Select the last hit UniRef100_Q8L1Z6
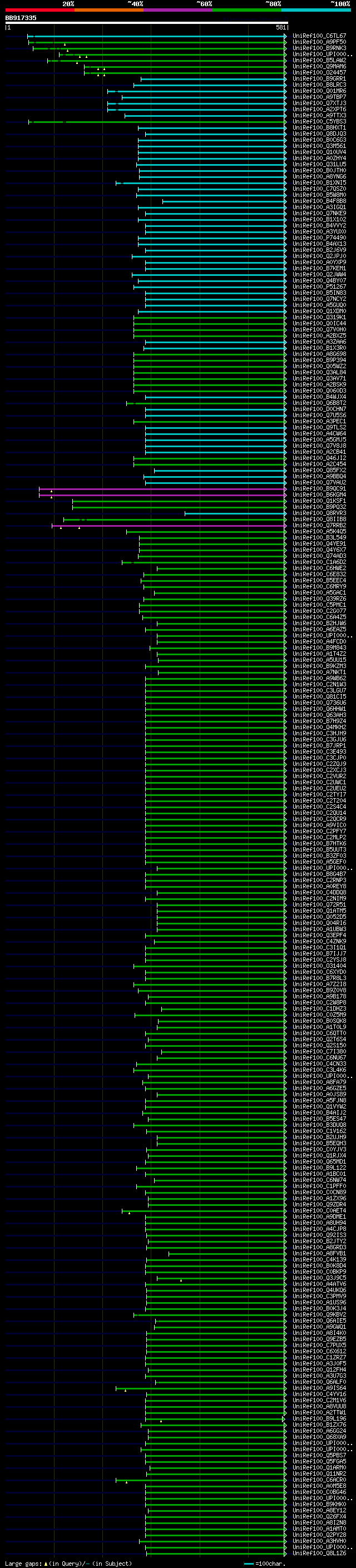Screen dimensions: 356x1568 click(x=319, y=1554)
